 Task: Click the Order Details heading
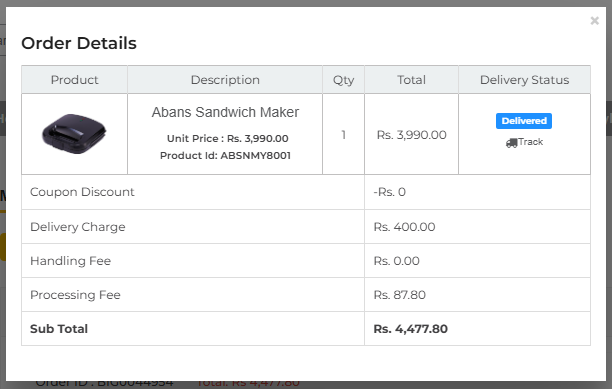(79, 43)
